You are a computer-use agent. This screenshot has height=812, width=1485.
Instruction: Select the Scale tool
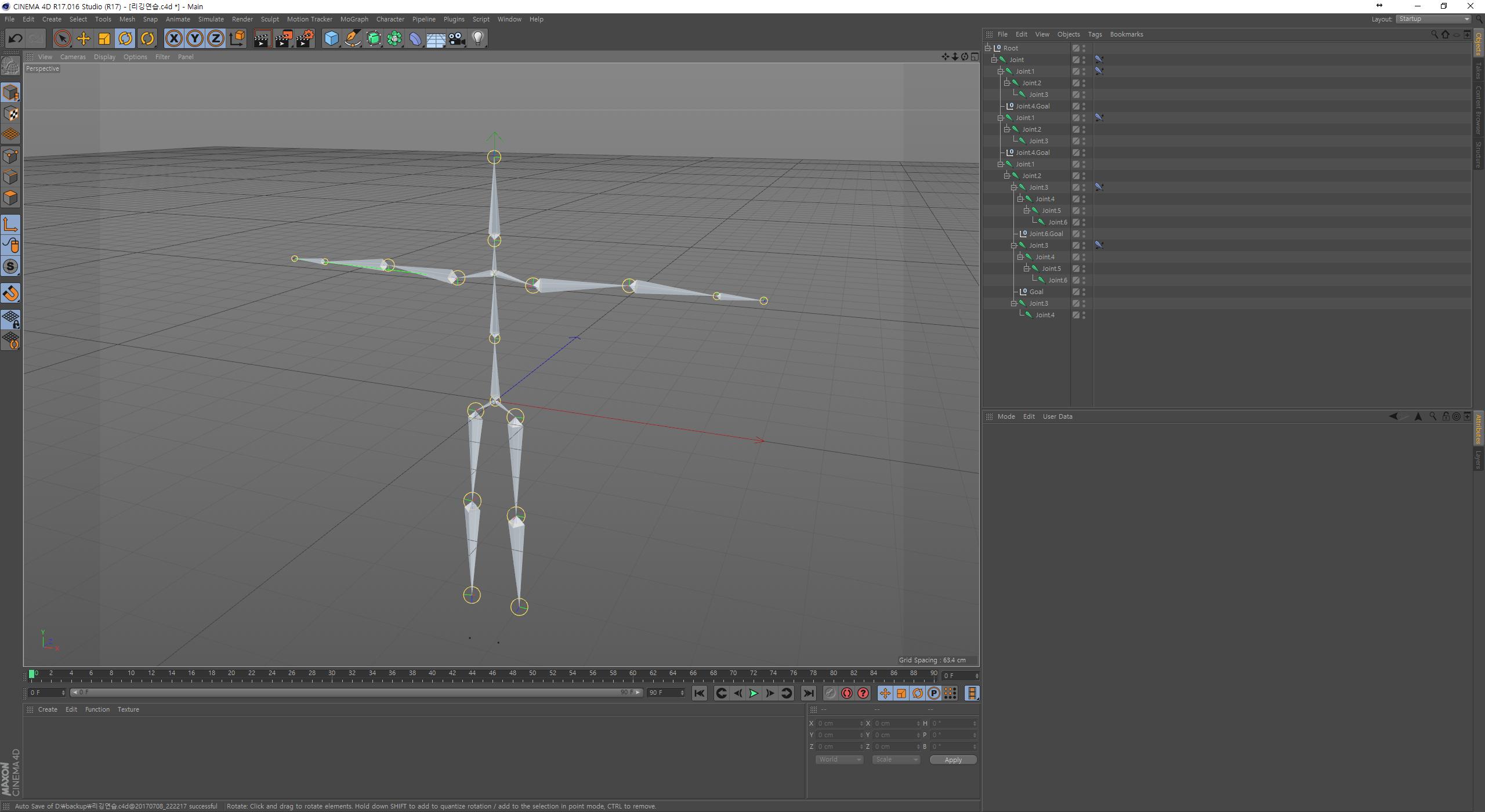pyautogui.click(x=104, y=39)
